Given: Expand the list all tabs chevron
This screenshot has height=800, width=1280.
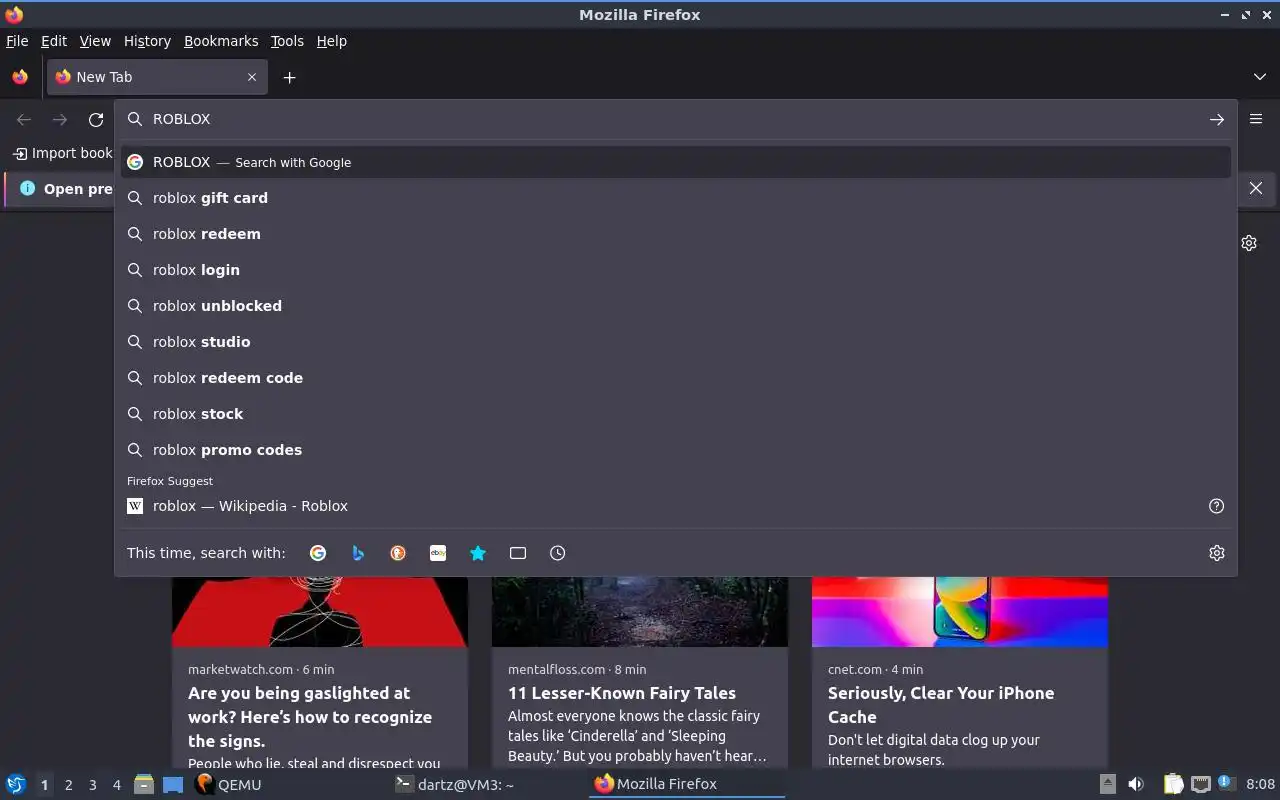Looking at the screenshot, I should pyautogui.click(x=1260, y=77).
